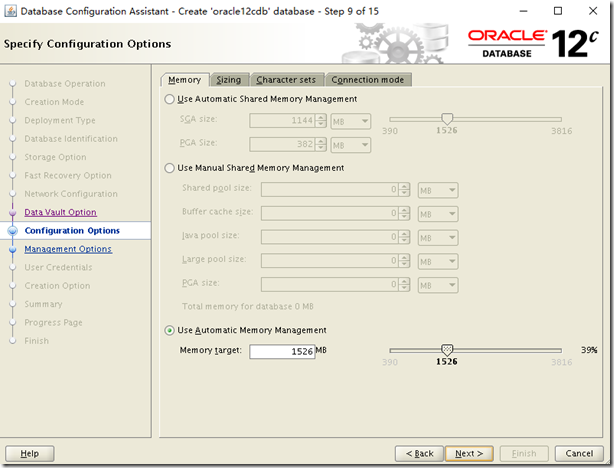The image size is (614, 468).
Task: Select Use Automatic Memory Management radio
Action: [x=169, y=331]
